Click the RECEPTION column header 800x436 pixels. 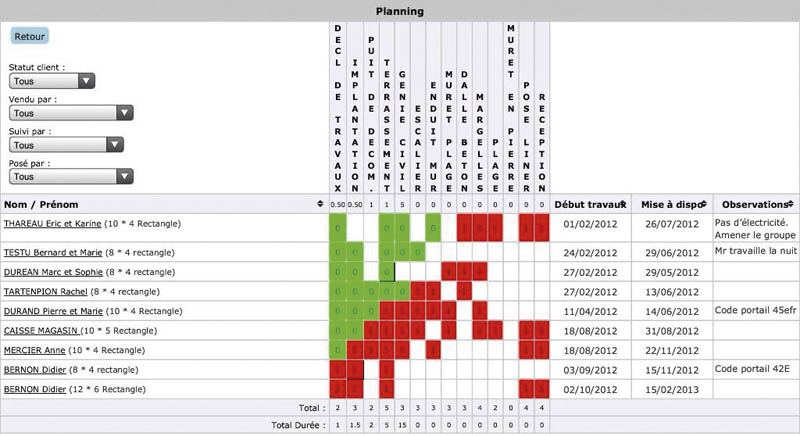[542, 140]
